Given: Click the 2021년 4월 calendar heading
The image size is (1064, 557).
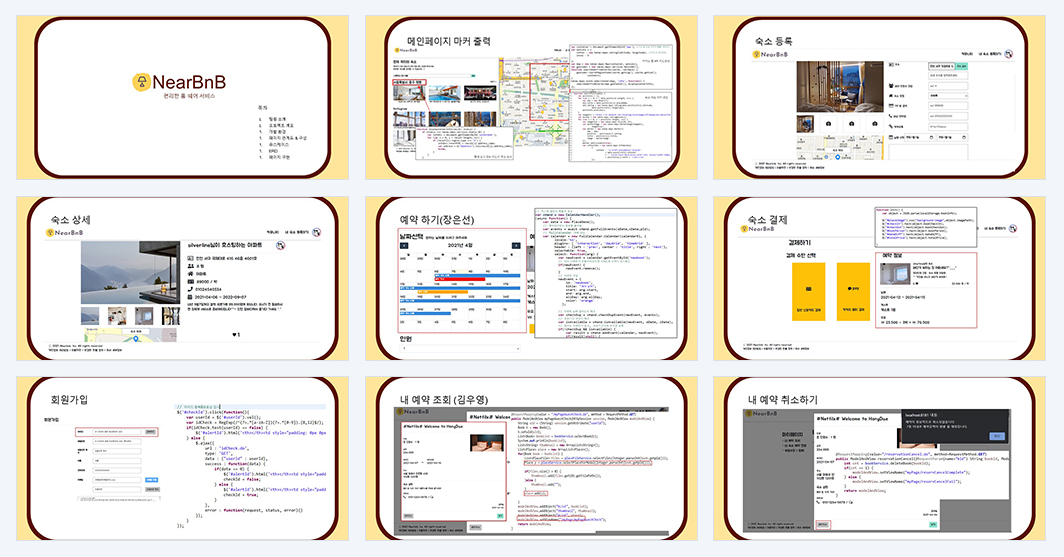Looking at the screenshot, I should [460, 245].
